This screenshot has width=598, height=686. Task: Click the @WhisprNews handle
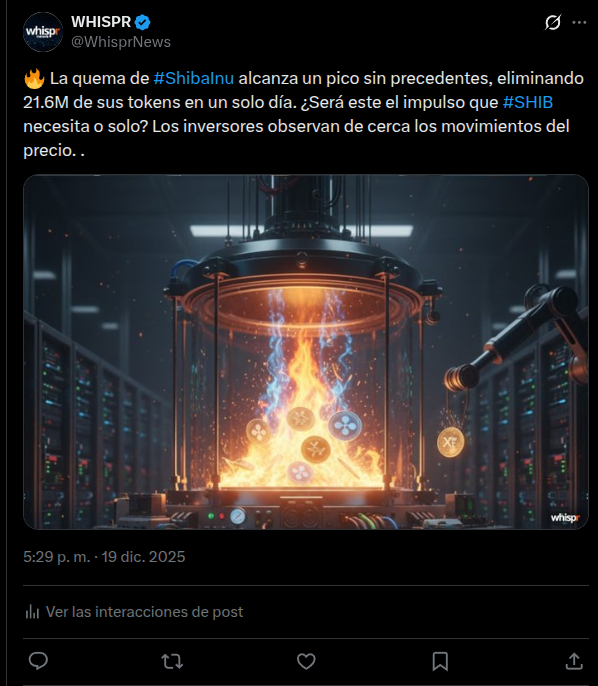point(121,42)
